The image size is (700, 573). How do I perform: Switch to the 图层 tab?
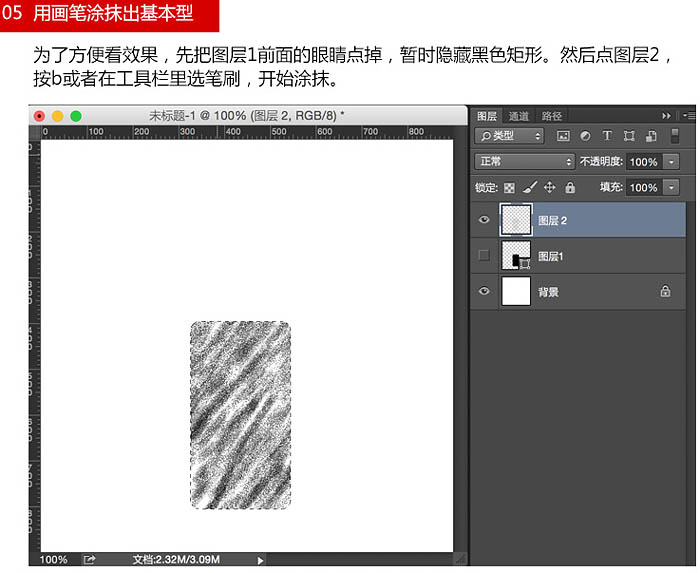click(x=487, y=116)
